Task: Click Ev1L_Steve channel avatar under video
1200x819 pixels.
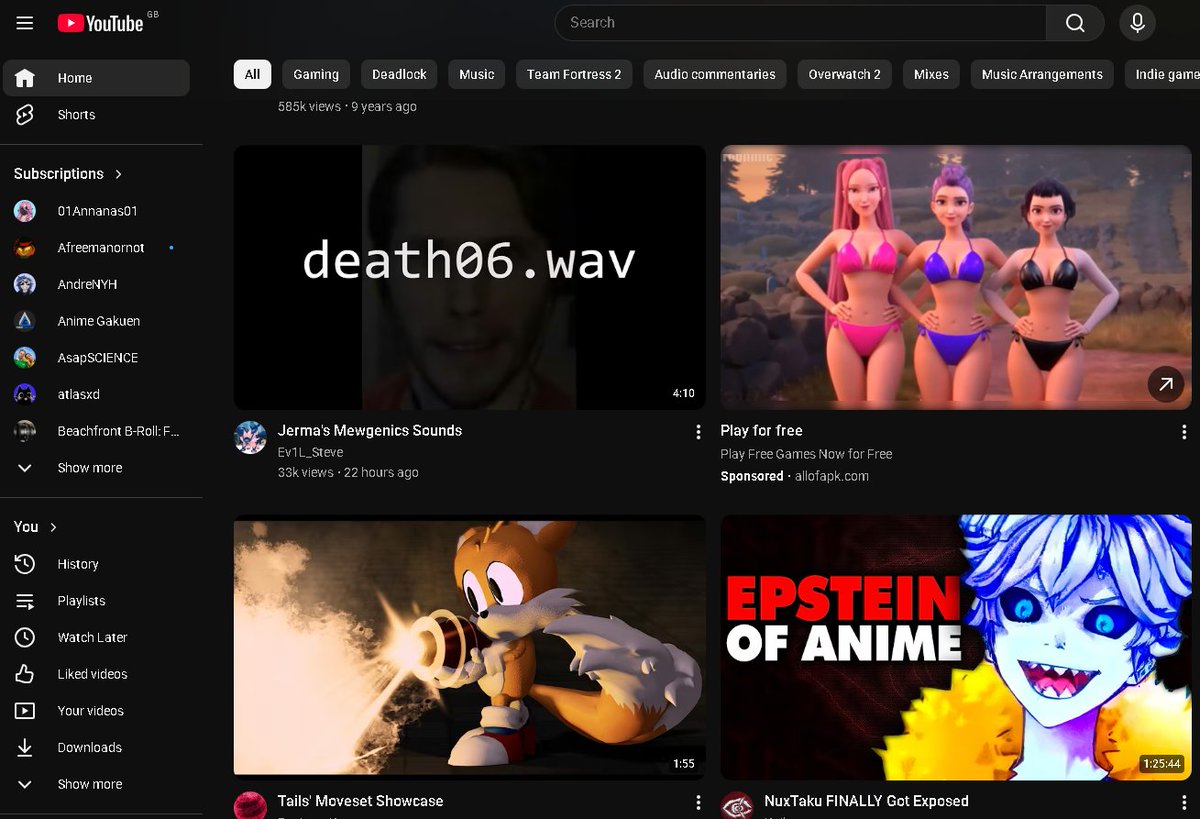Action: (250, 437)
